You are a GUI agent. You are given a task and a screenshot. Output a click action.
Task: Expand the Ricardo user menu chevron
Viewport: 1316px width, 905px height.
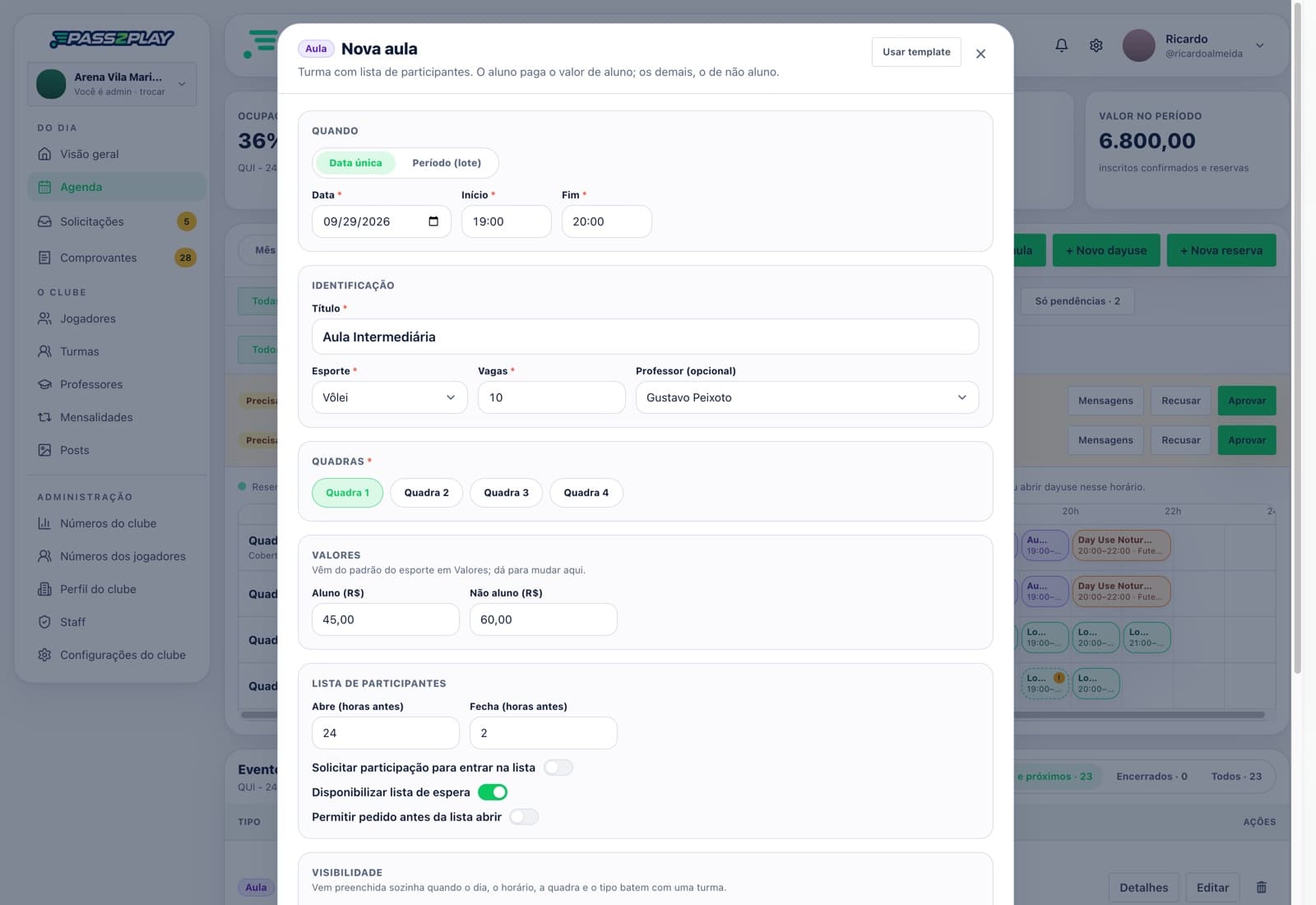(1259, 45)
